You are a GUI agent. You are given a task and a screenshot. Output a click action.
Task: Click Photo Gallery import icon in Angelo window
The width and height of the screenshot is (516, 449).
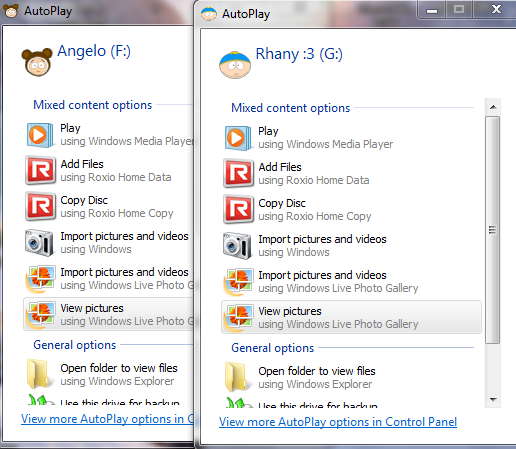tap(40, 279)
